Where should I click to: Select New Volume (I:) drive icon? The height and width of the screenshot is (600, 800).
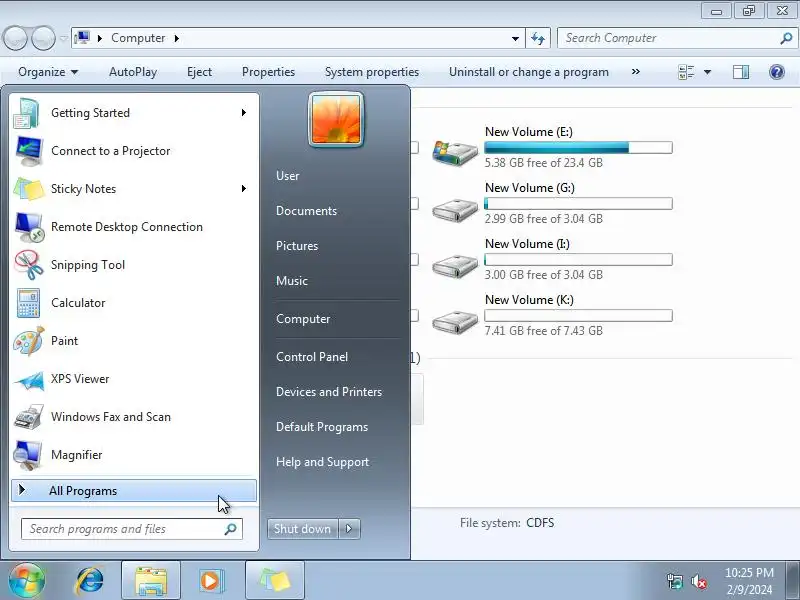pos(455,265)
